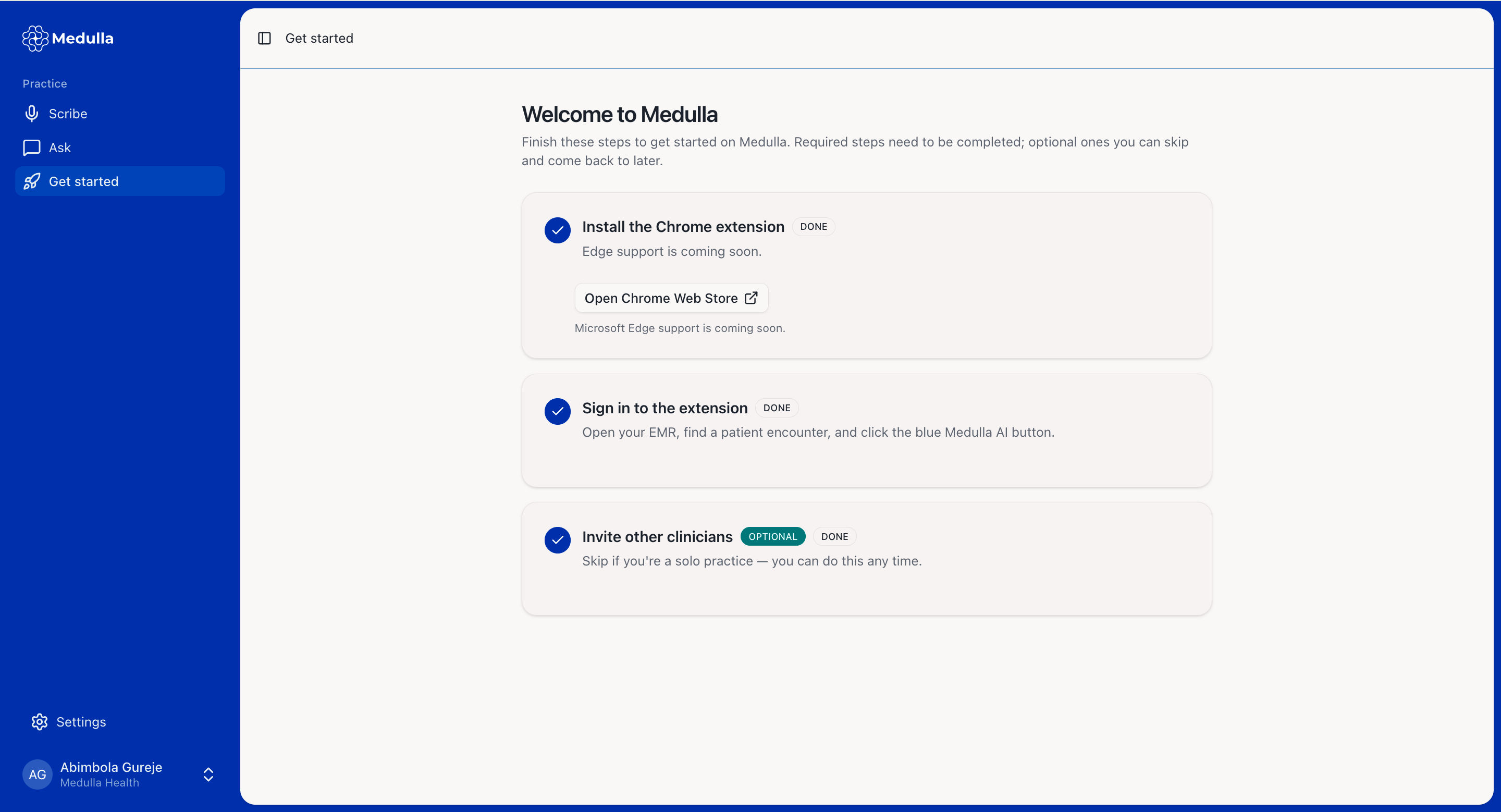Click the checkmark for Invite other clinicians
Image resolution: width=1501 pixels, height=812 pixels.
tap(558, 540)
